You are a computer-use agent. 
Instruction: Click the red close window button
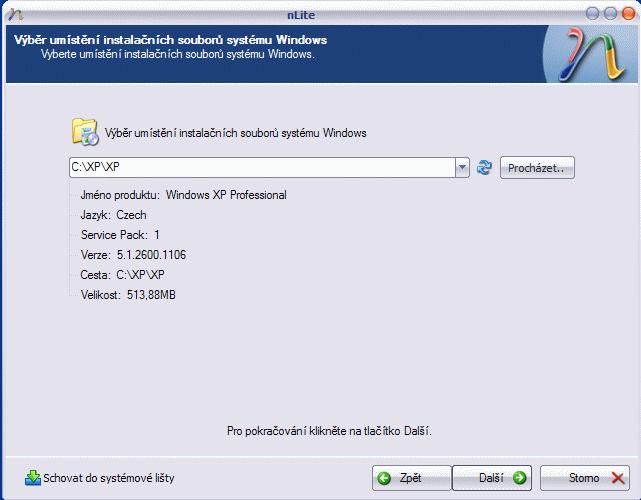[x=628, y=13]
